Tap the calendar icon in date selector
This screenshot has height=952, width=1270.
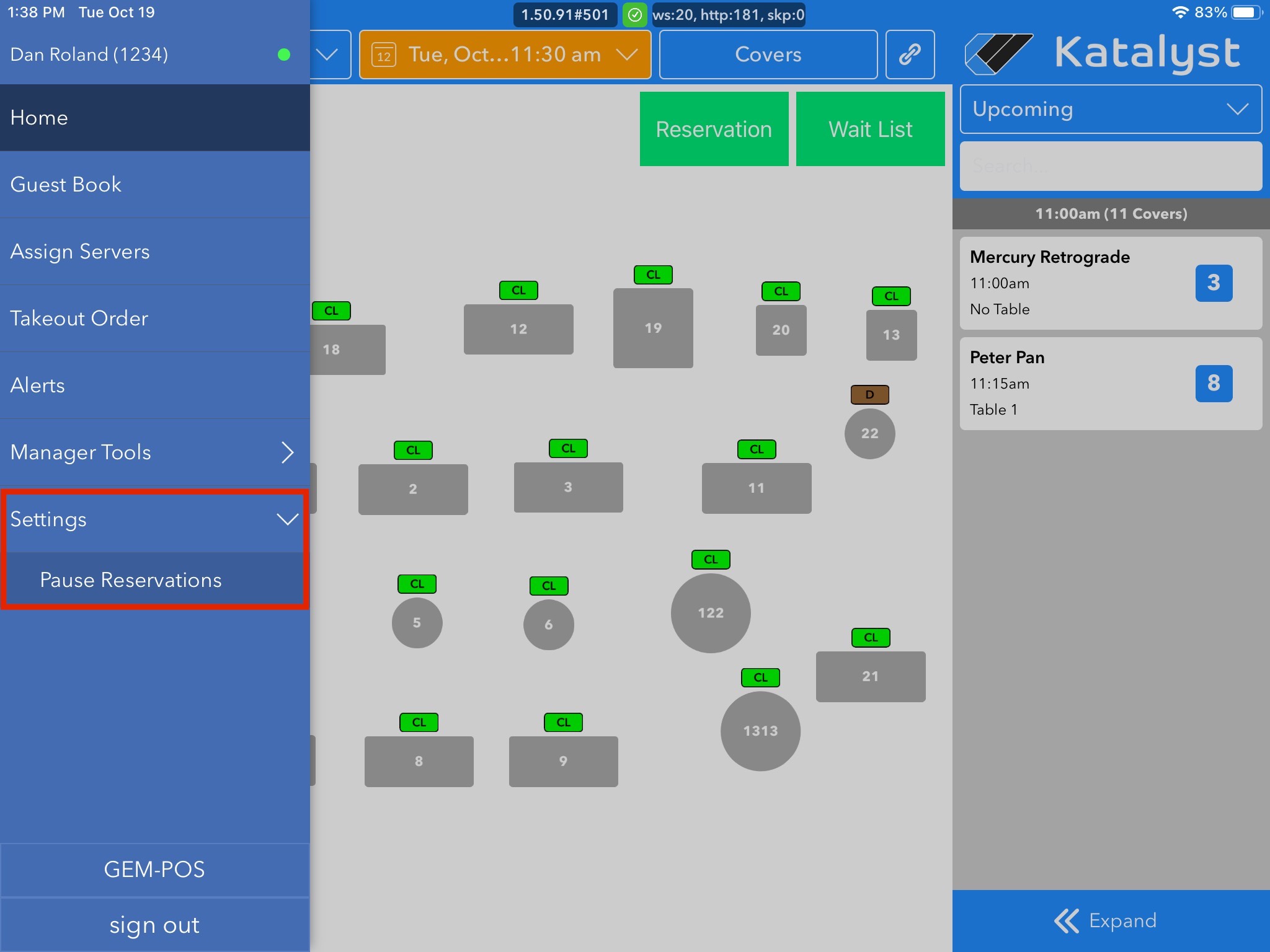(384, 55)
